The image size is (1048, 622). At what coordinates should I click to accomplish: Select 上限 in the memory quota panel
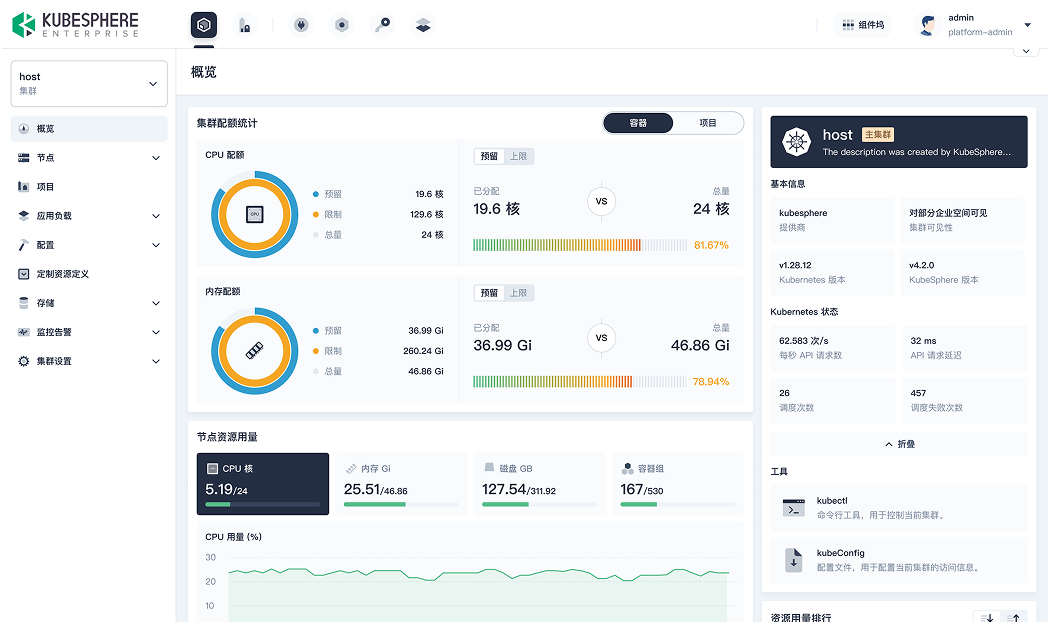click(519, 293)
